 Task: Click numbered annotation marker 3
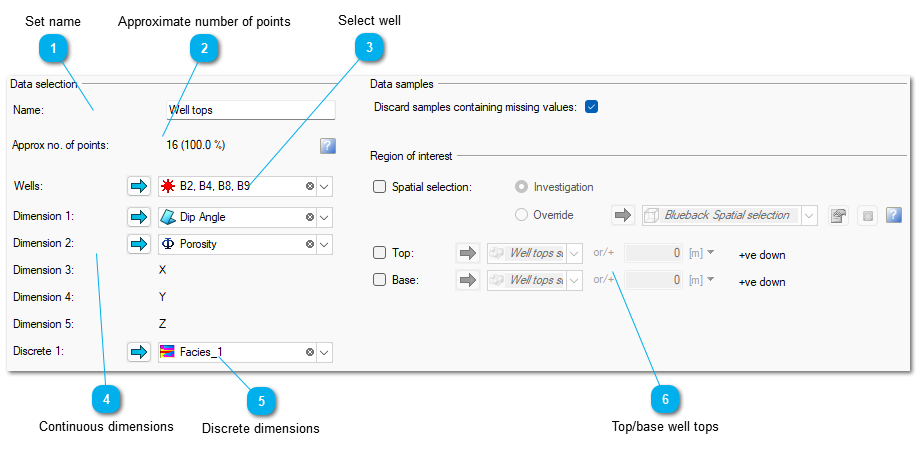pyautogui.click(x=369, y=48)
